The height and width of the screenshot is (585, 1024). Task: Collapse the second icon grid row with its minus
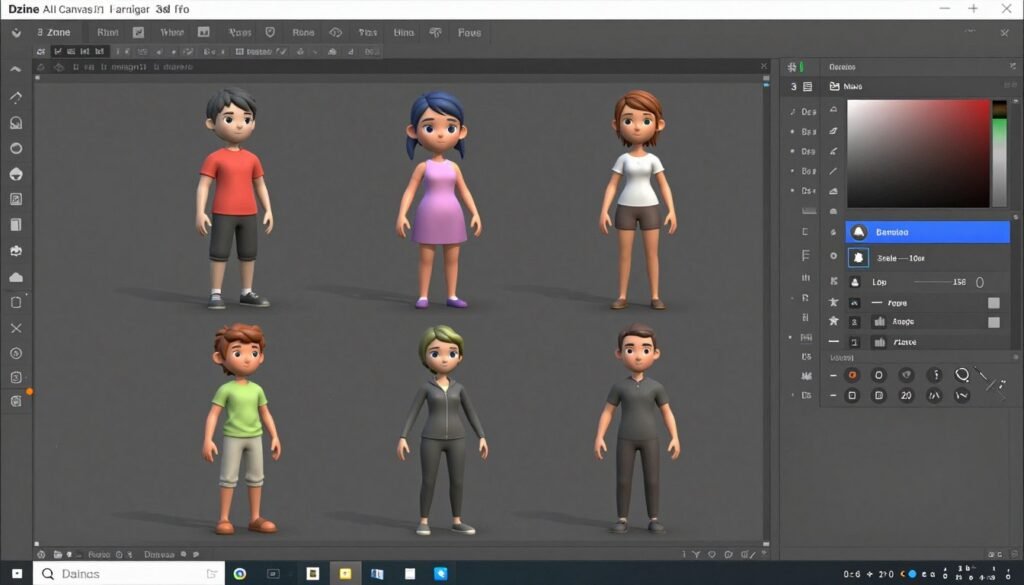tap(833, 396)
